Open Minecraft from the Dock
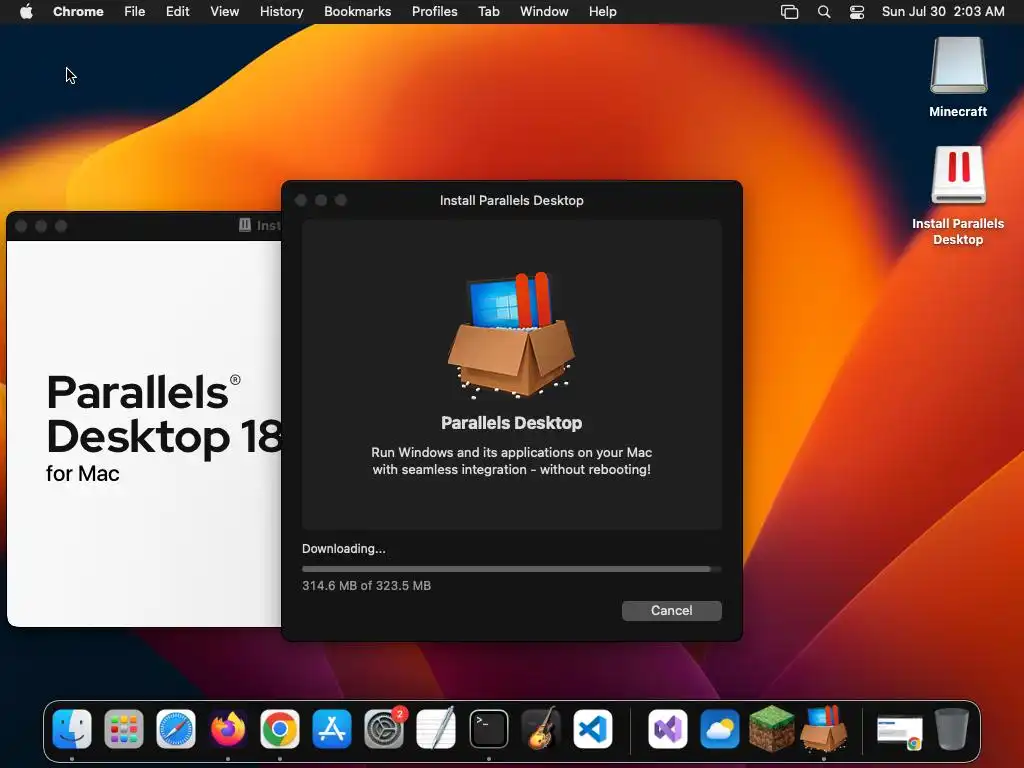Image resolution: width=1024 pixels, height=768 pixels. 771,729
